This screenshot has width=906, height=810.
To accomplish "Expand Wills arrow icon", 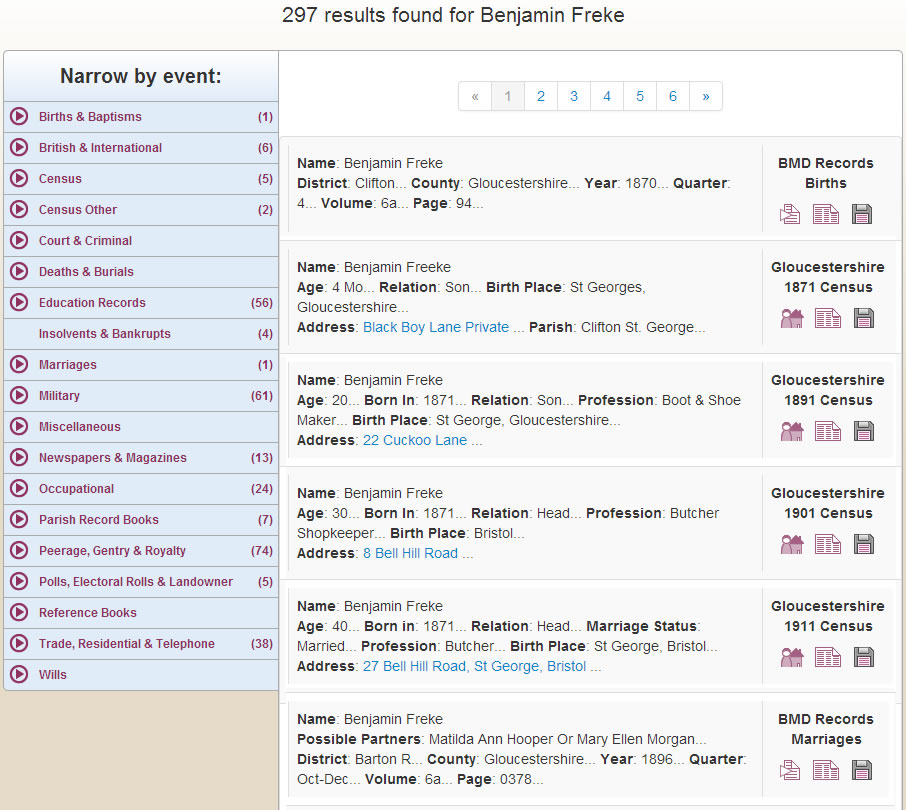I will point(19,674).
